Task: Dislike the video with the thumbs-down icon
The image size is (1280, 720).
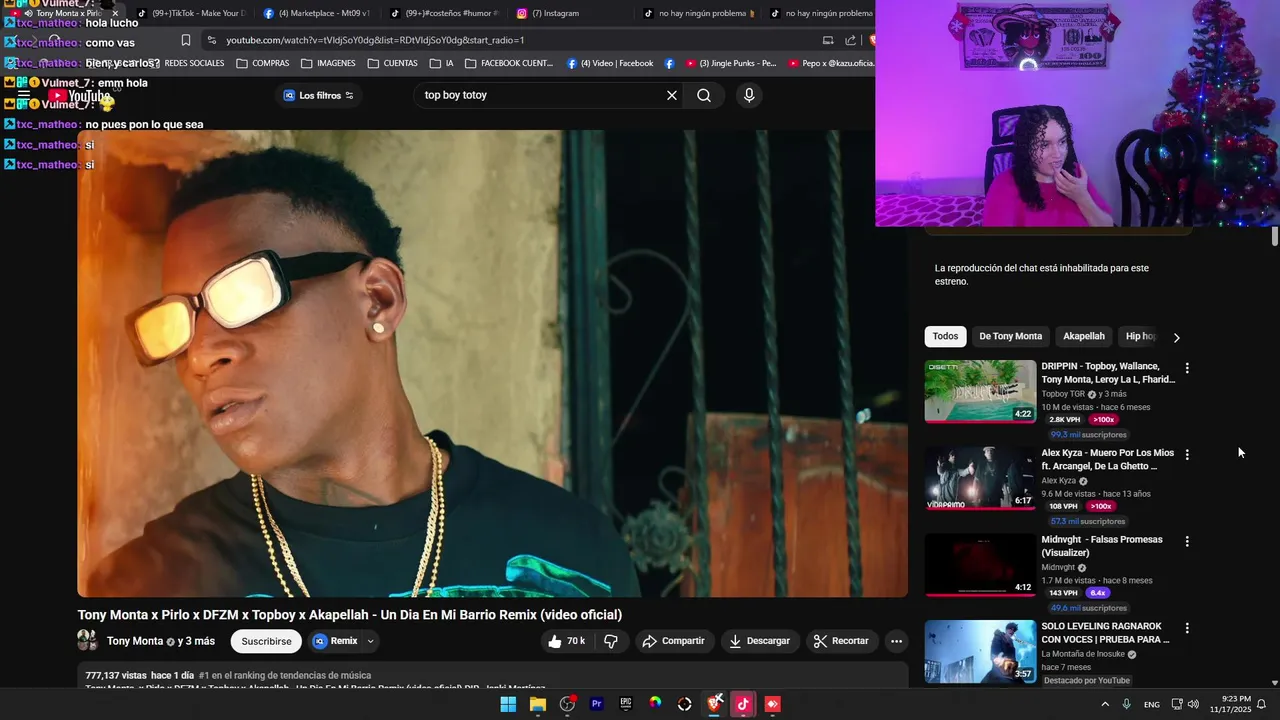Action: (611, 641)
